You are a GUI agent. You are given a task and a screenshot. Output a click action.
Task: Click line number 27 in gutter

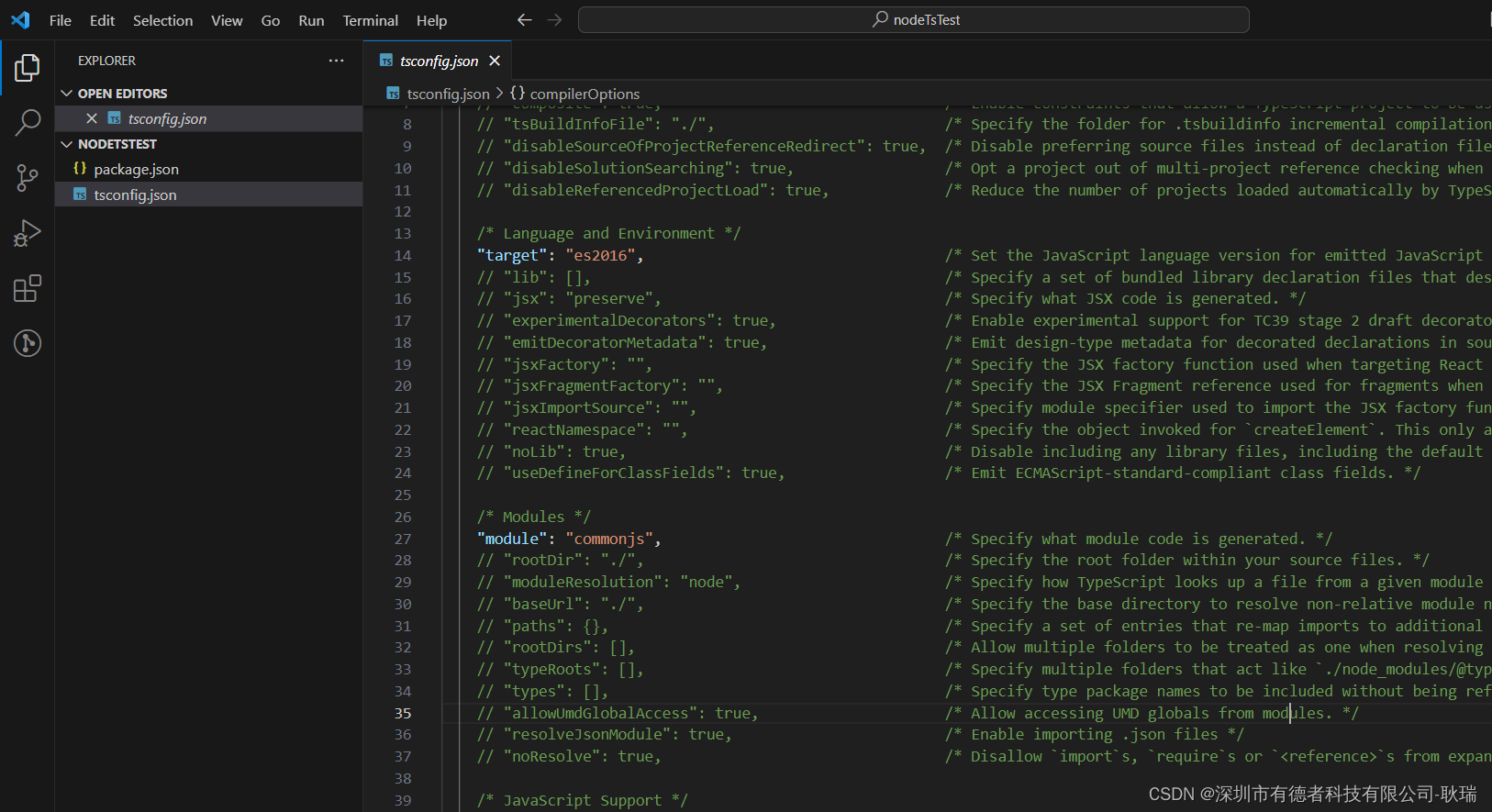[403, 539]
